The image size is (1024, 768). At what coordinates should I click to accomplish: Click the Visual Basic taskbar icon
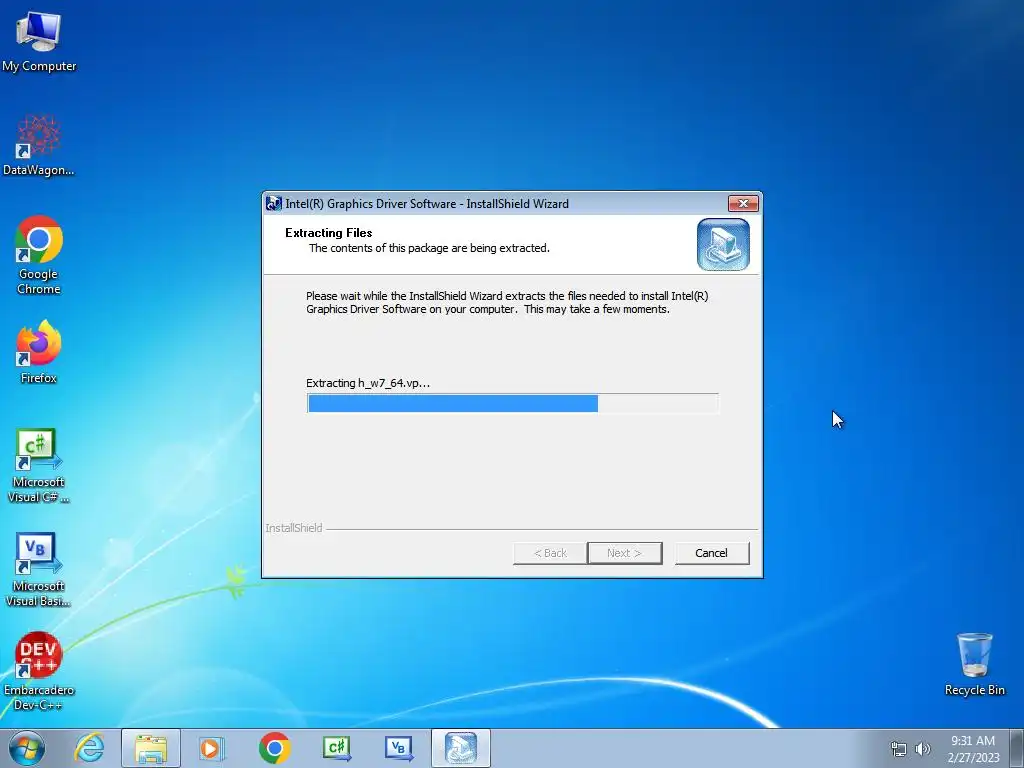398,748
